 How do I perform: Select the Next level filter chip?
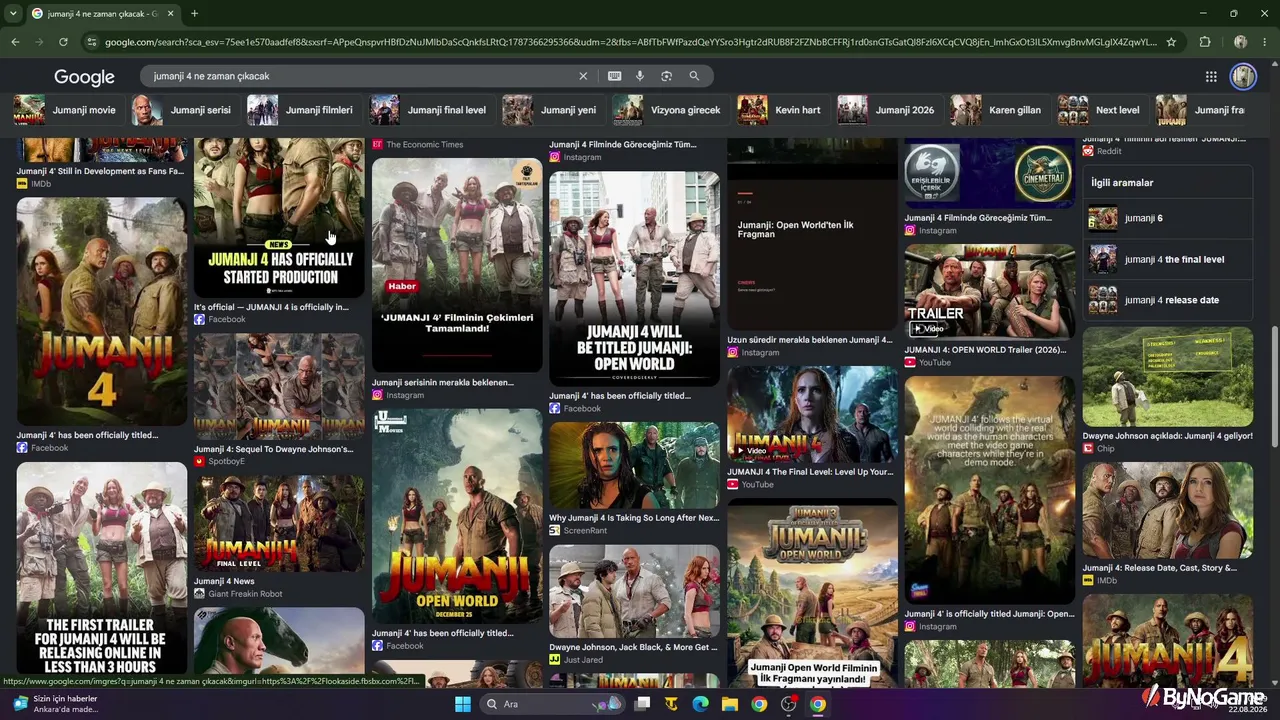pos(1100,110)
